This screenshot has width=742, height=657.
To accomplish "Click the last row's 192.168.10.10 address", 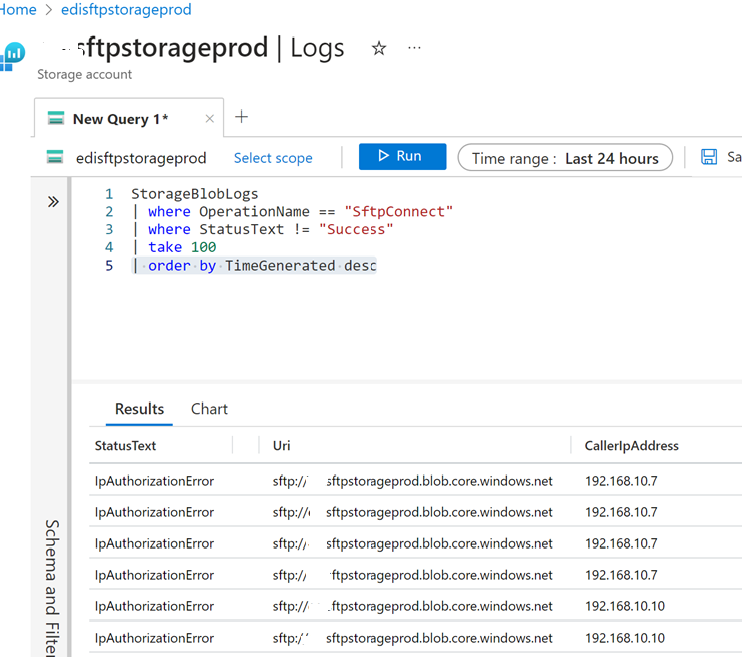I will pyautogui.click(x=625, y=638).
